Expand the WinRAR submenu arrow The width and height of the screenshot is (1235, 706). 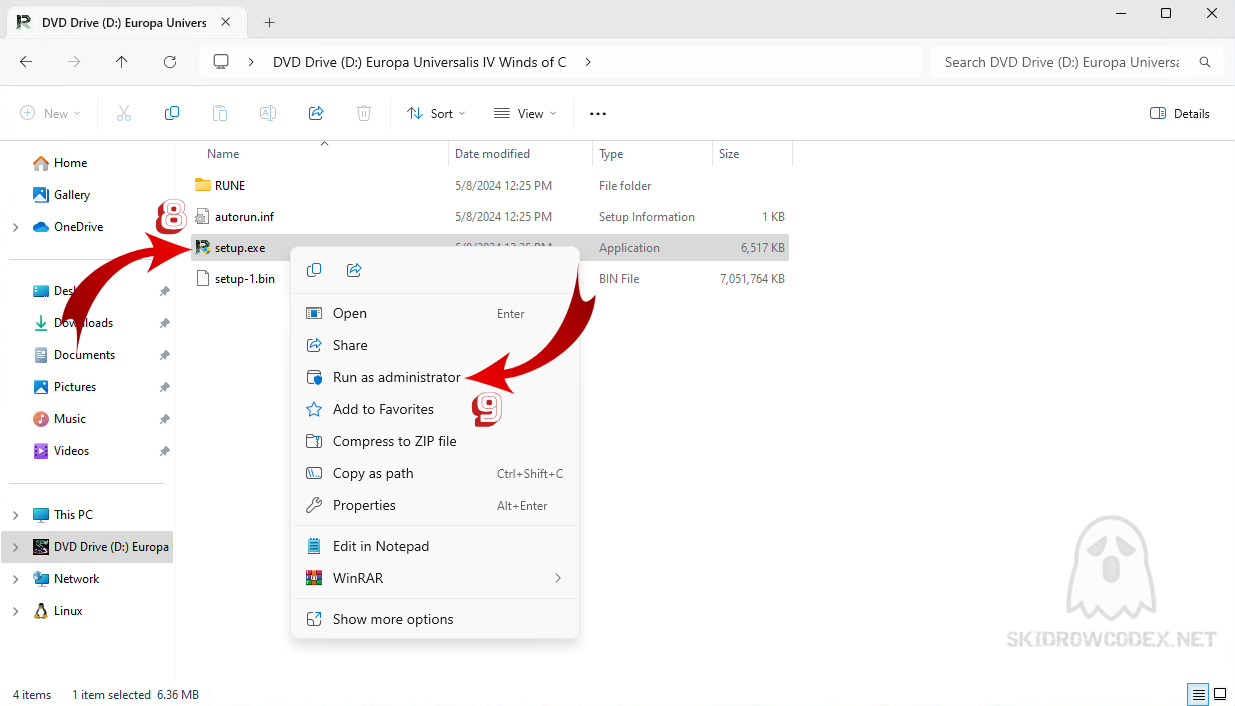click(x=558, y=578)
